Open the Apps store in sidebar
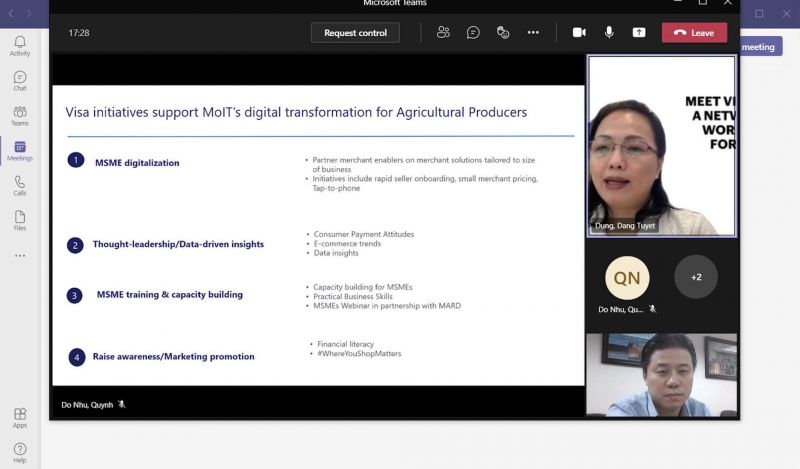The image size is (800, 469). pos(20,418)
